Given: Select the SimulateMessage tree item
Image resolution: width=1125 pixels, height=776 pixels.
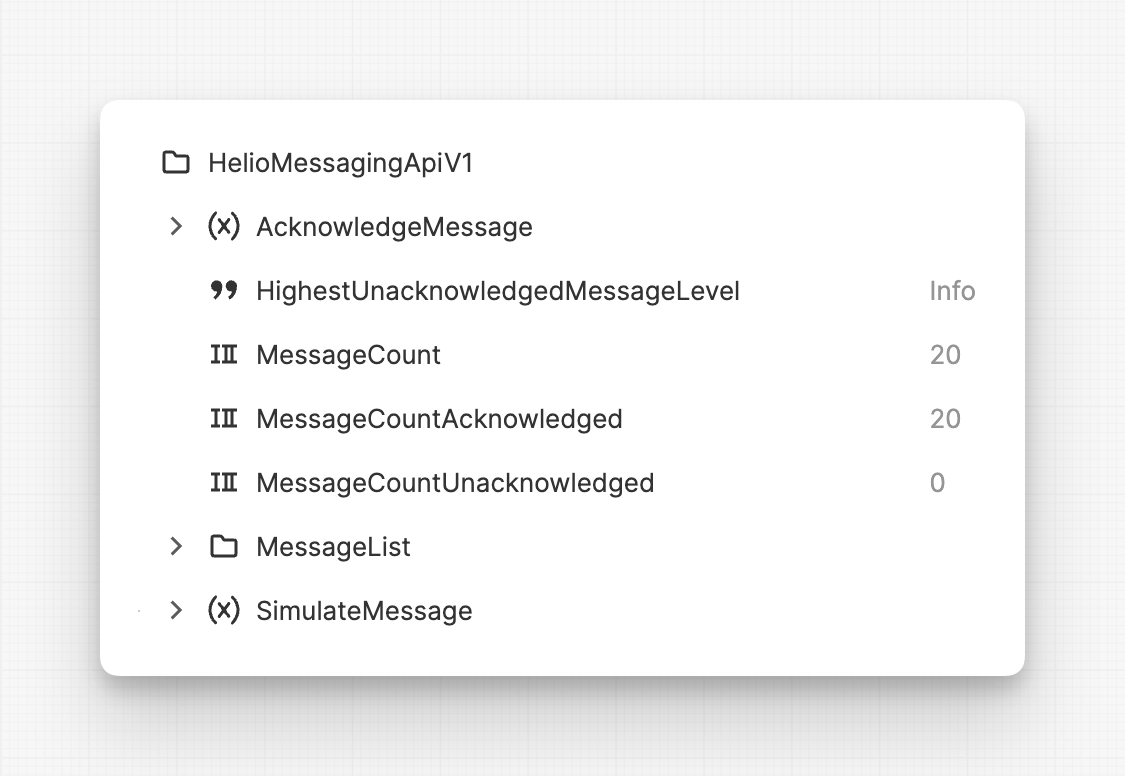Looking at the screenshot, I should pyautogui.click(x=364, y=611).
